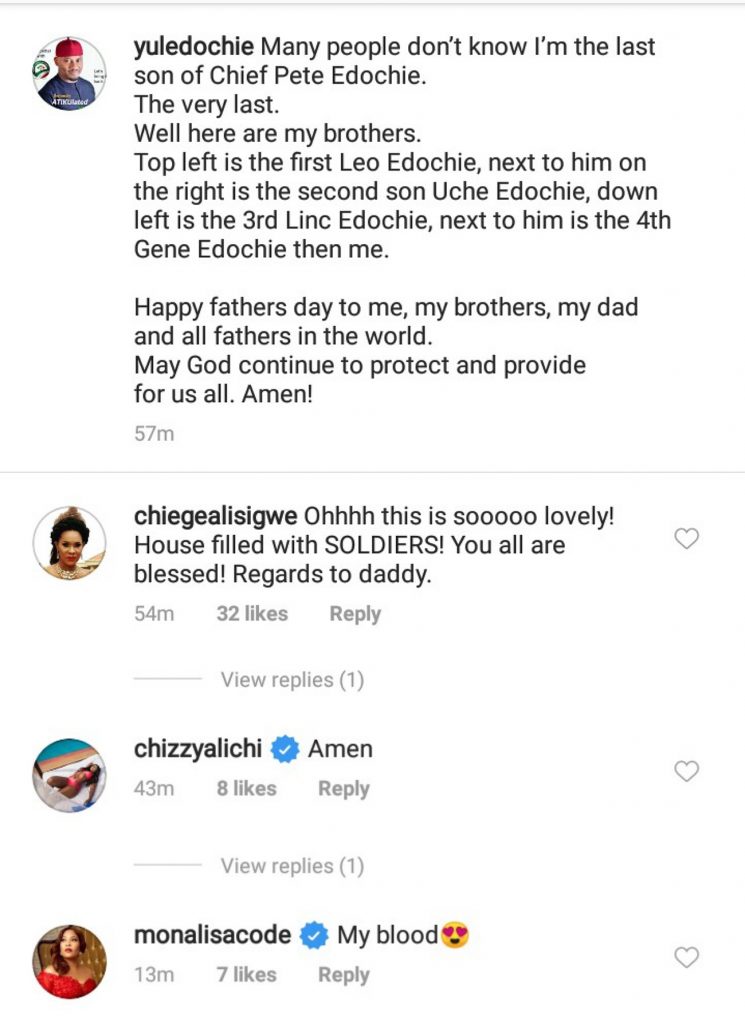Open the monalisacode username link
This screenshot has width=745, height=1024.
click(x=212, y=935)
